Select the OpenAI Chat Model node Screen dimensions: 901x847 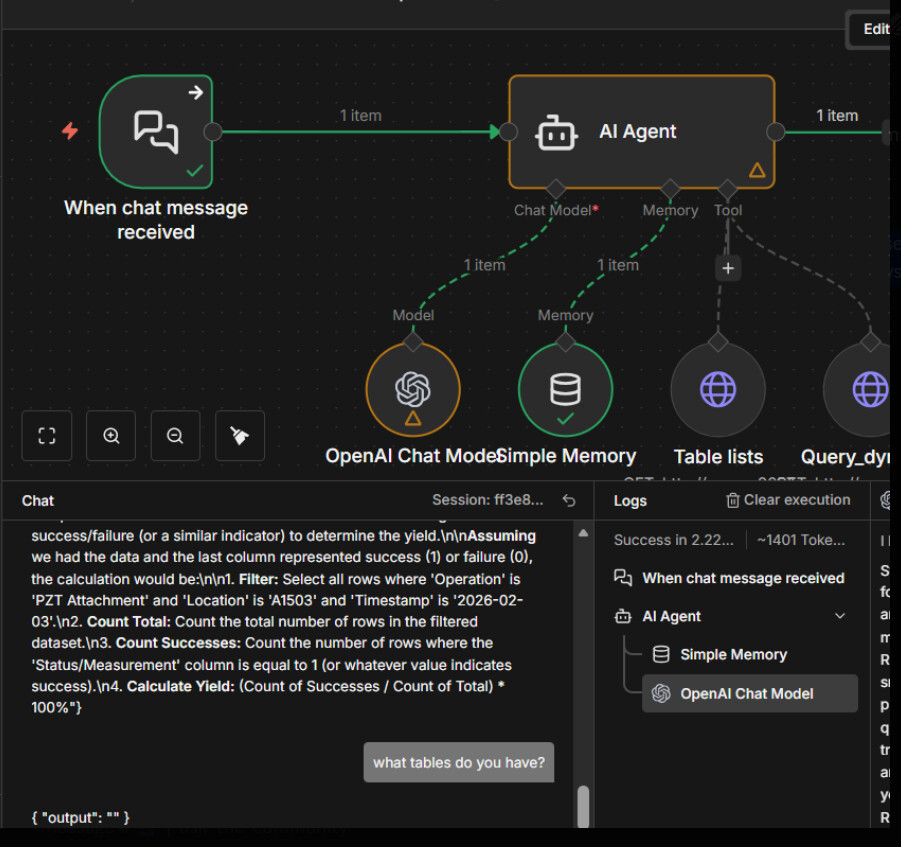point(413,389)
